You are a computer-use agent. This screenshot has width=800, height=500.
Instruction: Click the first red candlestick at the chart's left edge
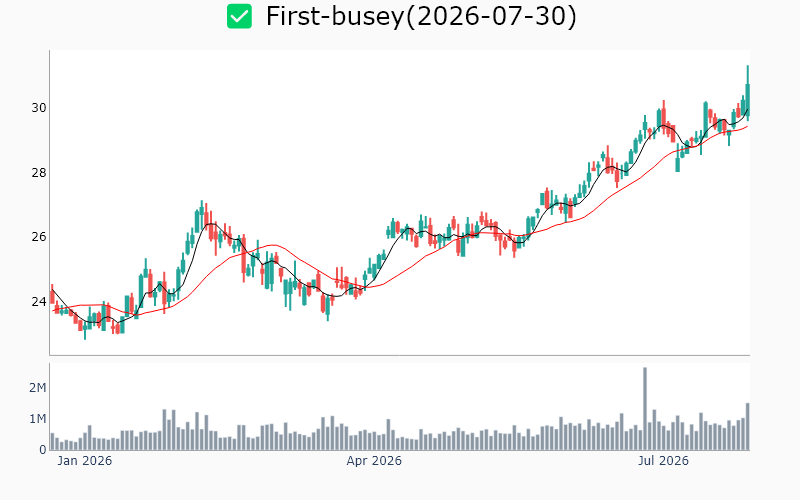[x=52, y=295]
